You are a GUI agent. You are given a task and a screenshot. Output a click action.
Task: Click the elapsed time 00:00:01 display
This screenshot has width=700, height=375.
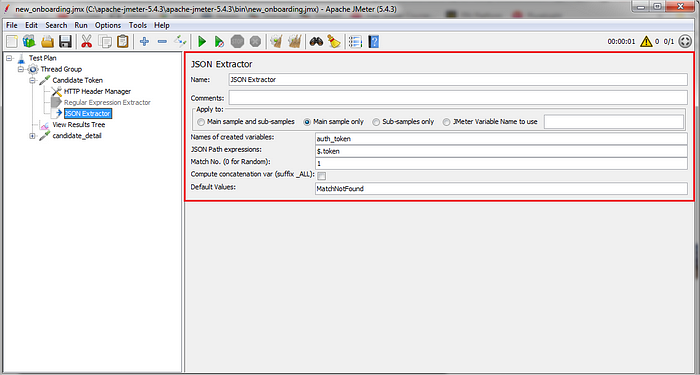click(621, 42)
